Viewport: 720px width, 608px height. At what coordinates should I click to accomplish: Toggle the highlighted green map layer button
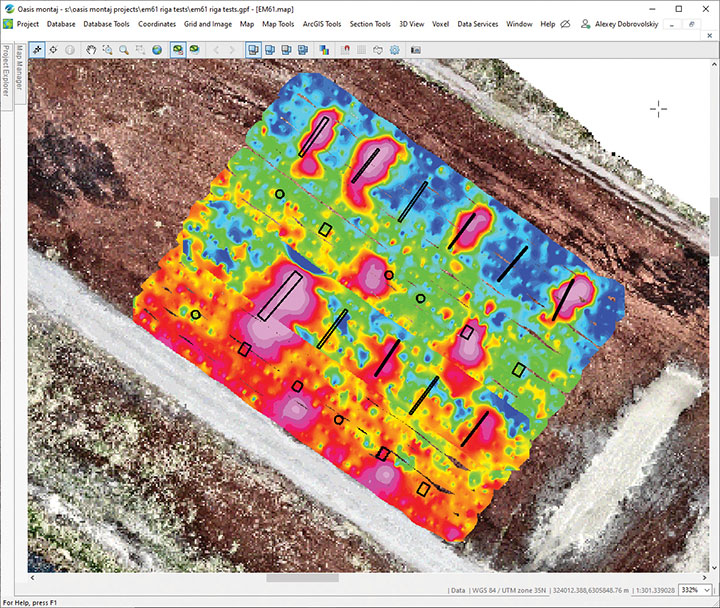pyautogui.click(x=177, y=48)
